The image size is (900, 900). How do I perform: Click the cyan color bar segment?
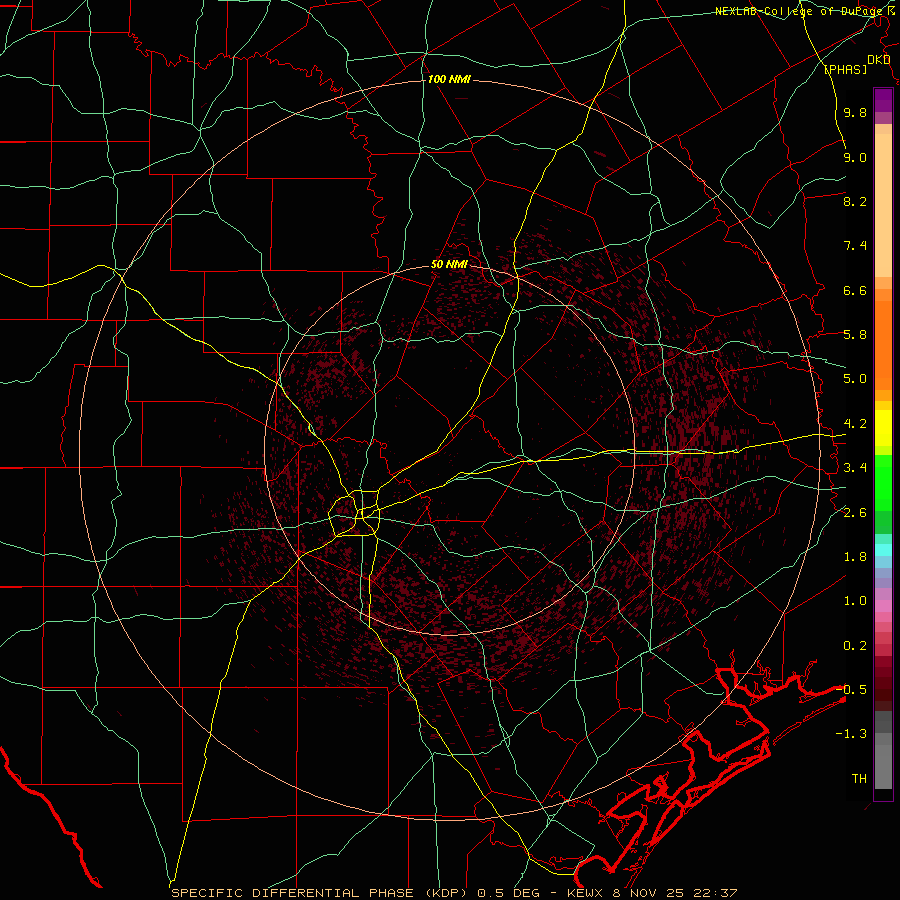[x=883, y=550]
